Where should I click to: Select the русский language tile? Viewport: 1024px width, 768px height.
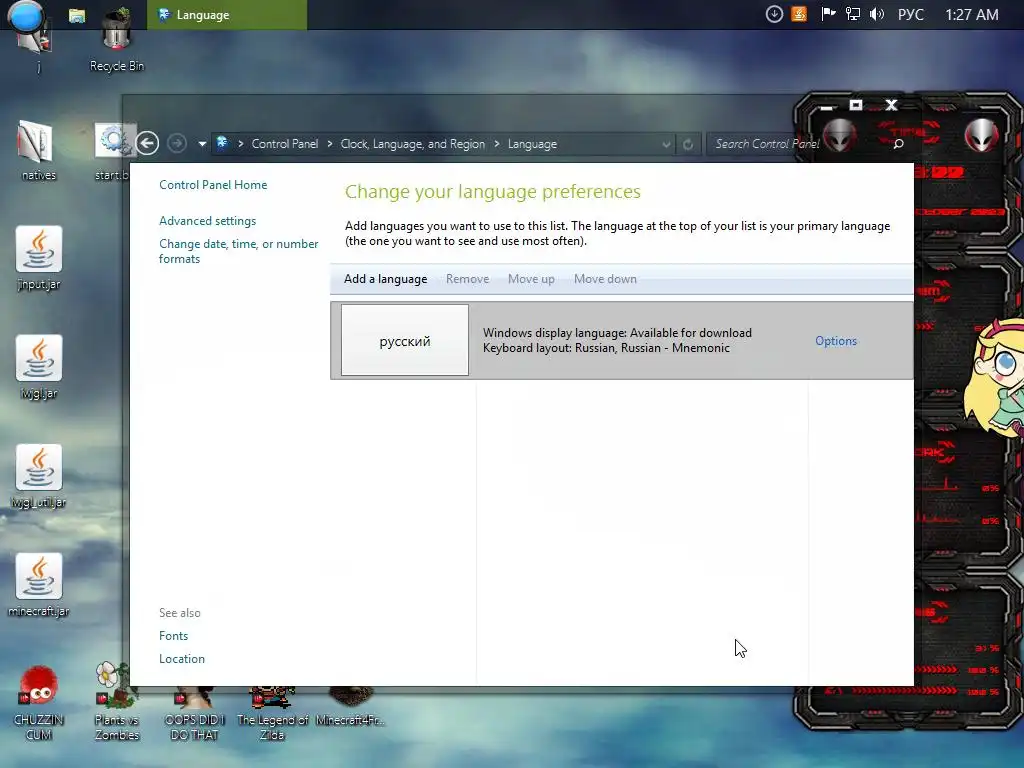pos(405,340)
